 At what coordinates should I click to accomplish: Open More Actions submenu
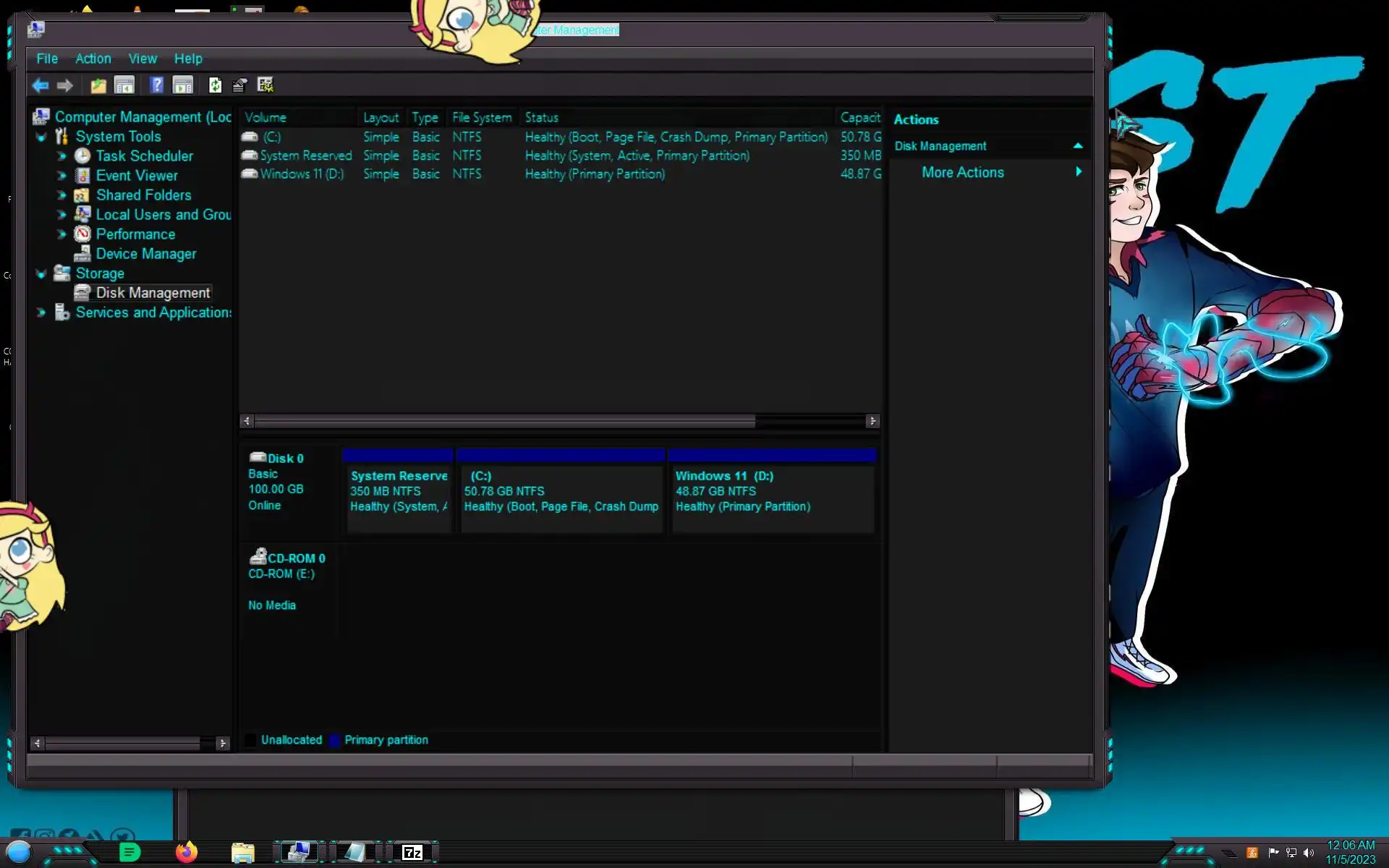click(x=963, y=172)
